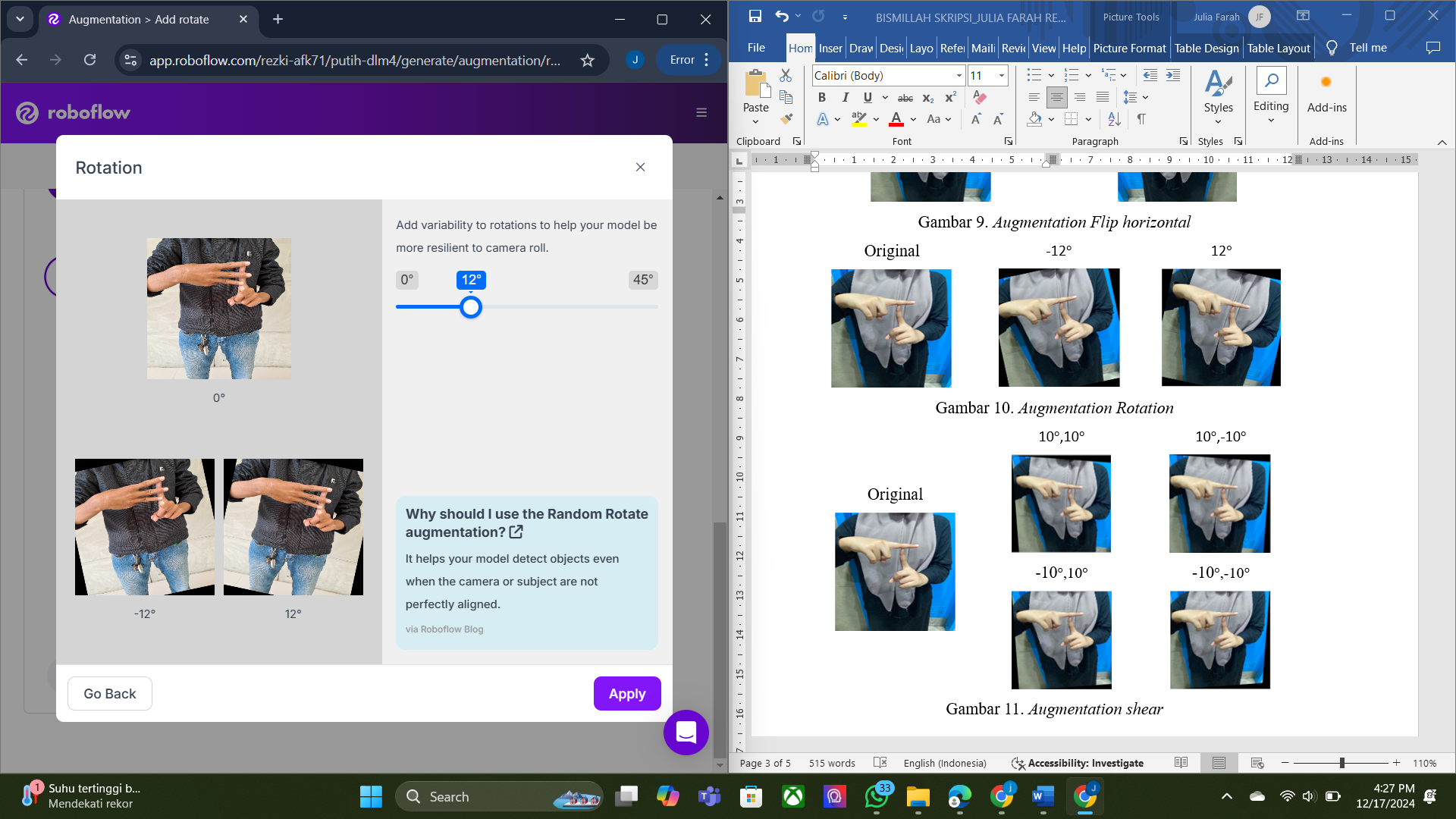Expand the Editing menu in Word
The width and height of the screenshot is (1456, 819).
click(x=1271, y=96)
